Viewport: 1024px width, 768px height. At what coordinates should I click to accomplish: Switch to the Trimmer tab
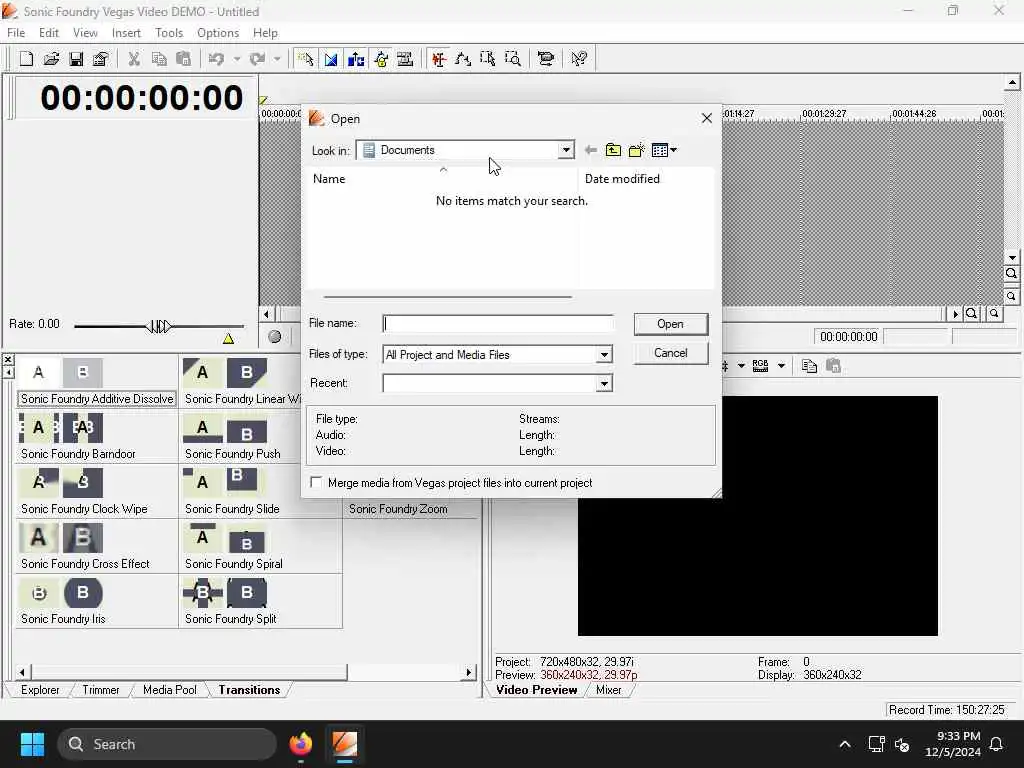click(101, 690)
